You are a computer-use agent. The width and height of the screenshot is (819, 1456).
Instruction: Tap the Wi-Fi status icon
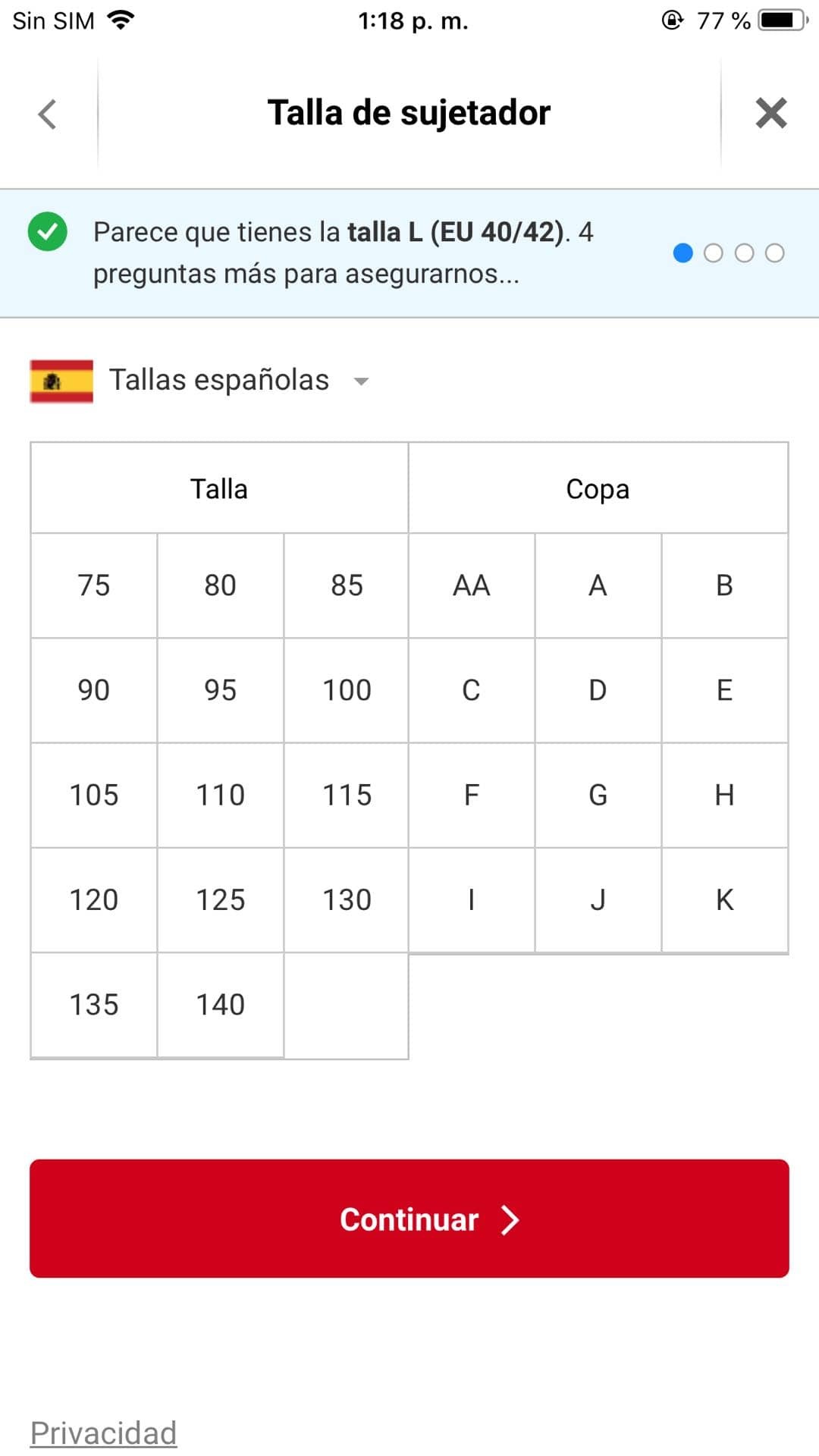tap(121, 20)
